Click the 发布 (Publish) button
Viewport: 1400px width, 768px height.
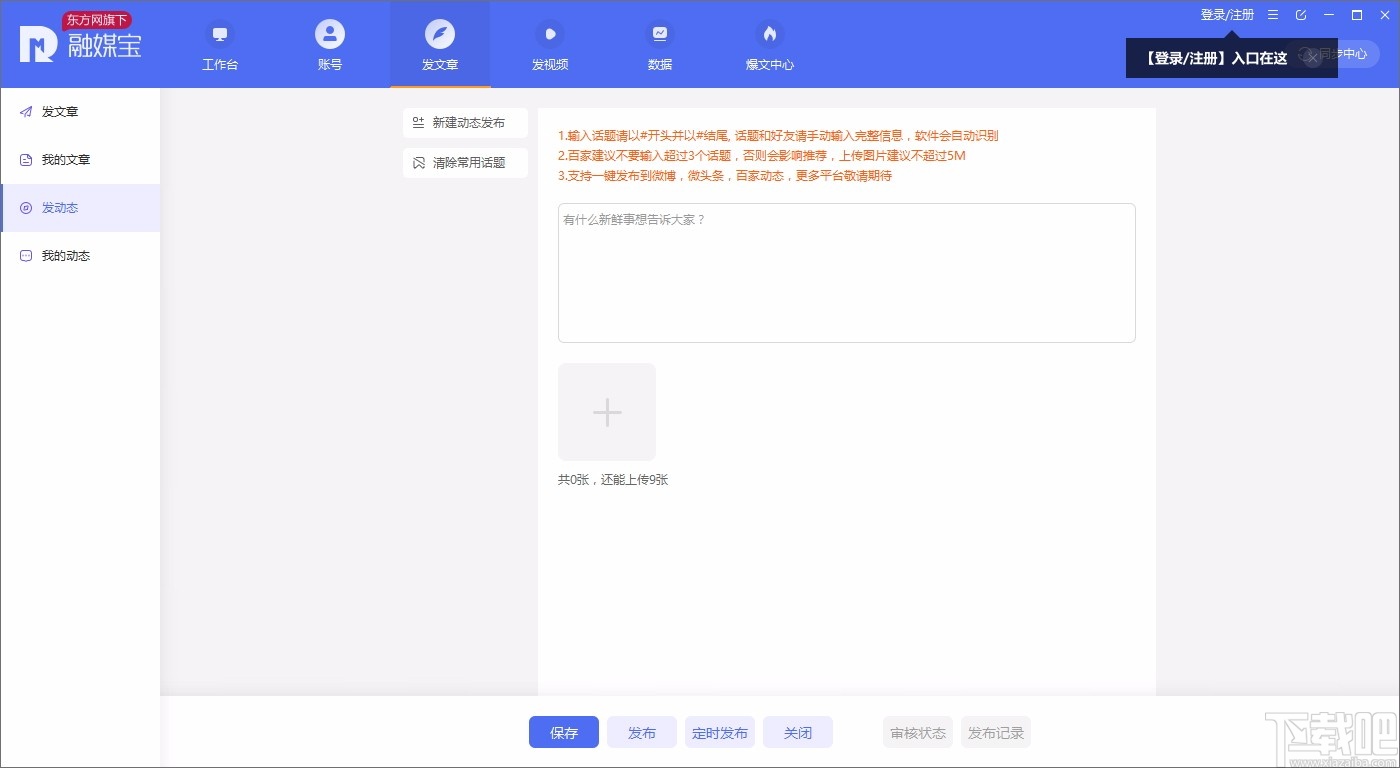[x=641, y=732]
